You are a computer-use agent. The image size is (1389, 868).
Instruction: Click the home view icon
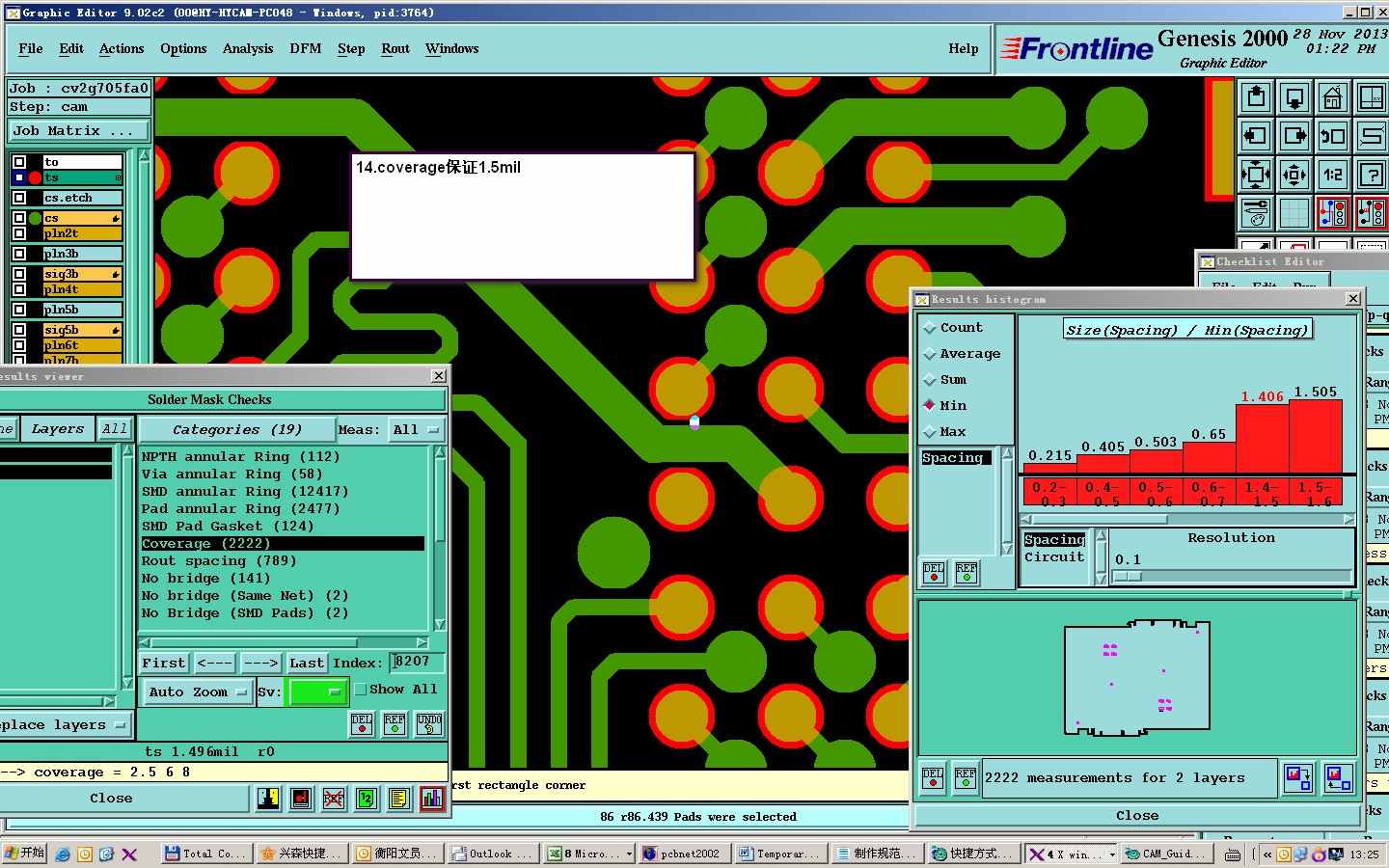click(1333, 97)
